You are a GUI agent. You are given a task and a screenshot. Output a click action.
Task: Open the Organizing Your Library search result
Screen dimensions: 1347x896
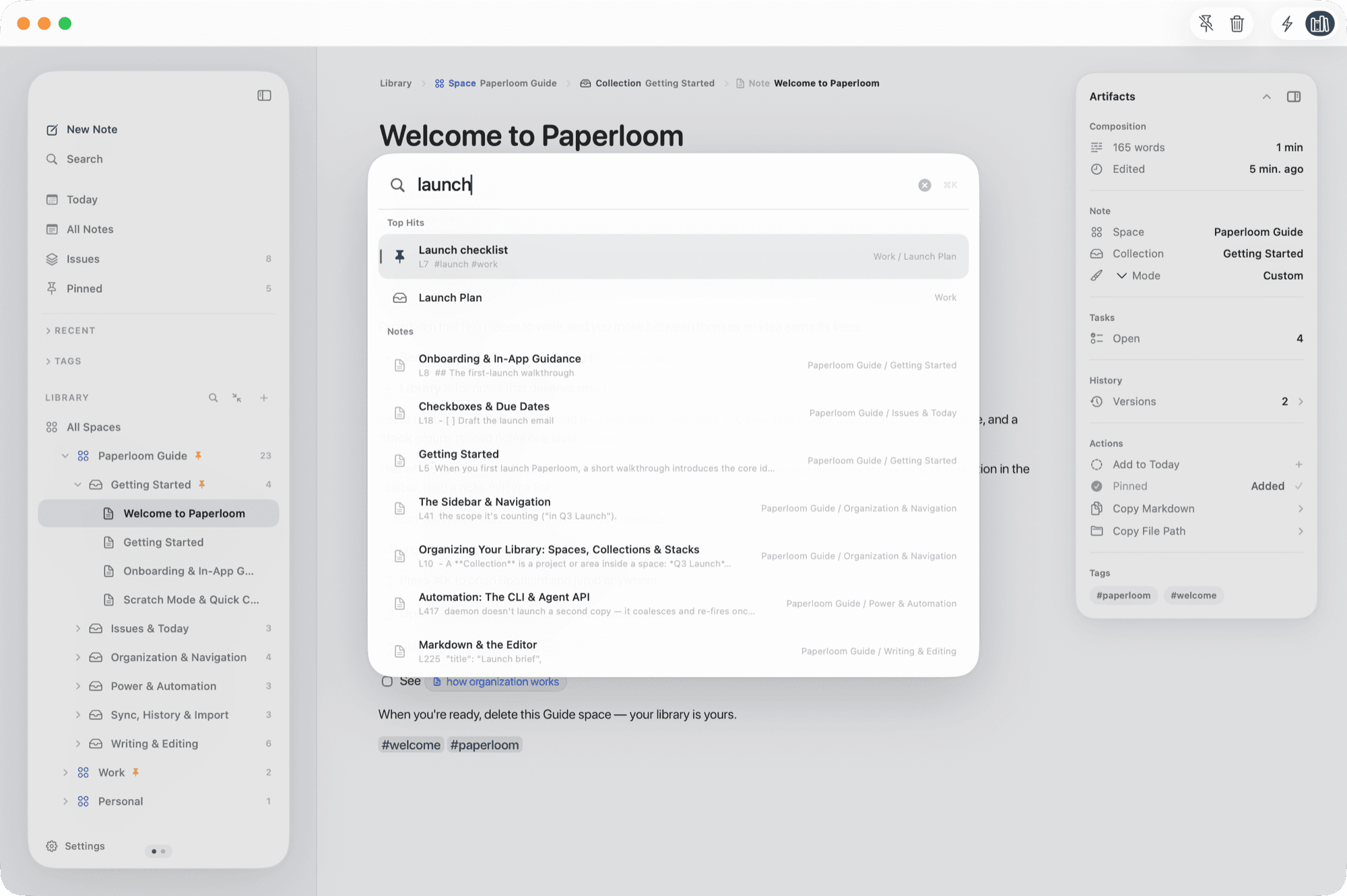click(673, 556)
